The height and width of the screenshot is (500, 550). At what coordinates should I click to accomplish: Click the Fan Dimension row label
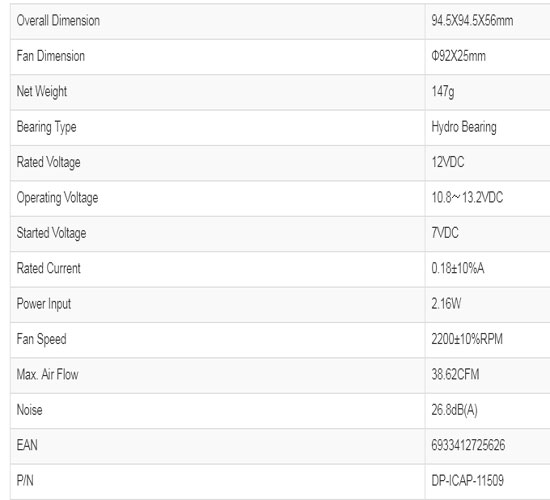(51, 56)
